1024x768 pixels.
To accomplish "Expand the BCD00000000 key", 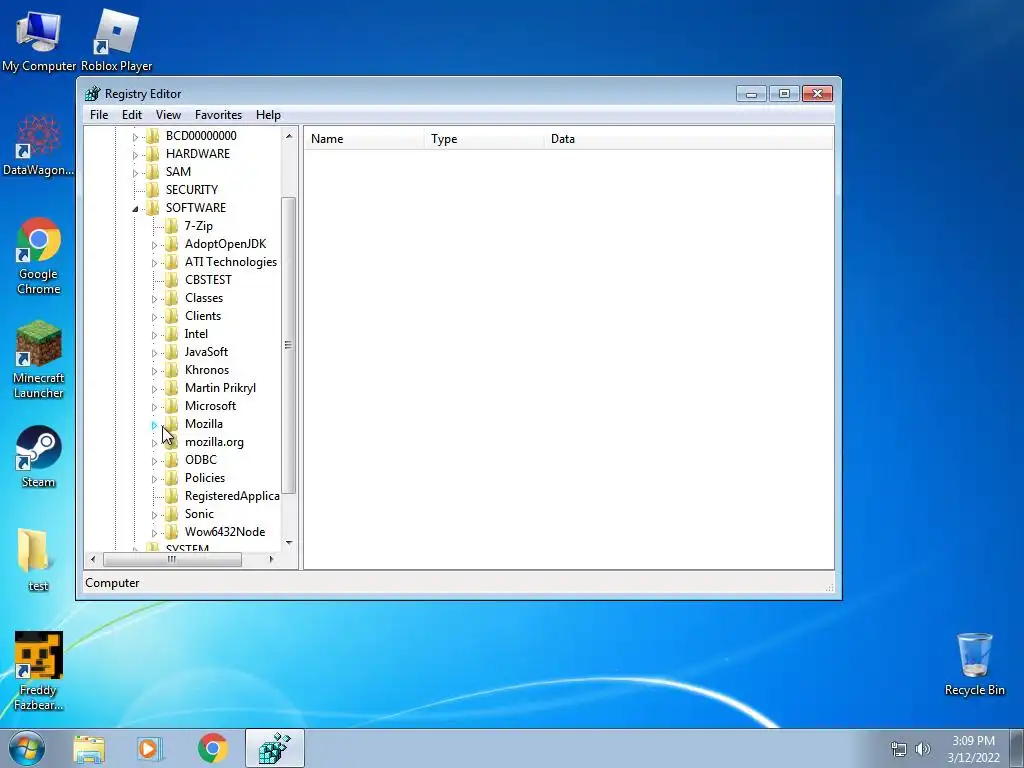I will [135, 137].
